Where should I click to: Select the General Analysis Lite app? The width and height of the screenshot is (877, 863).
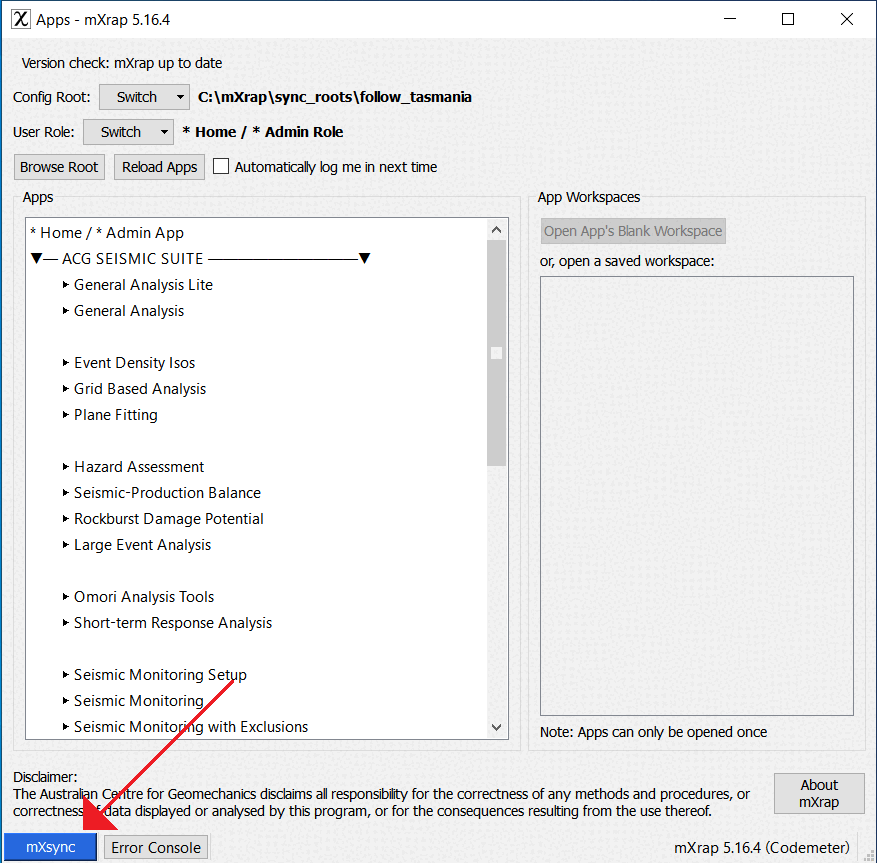pyautogui.click(x=143, y=285)
